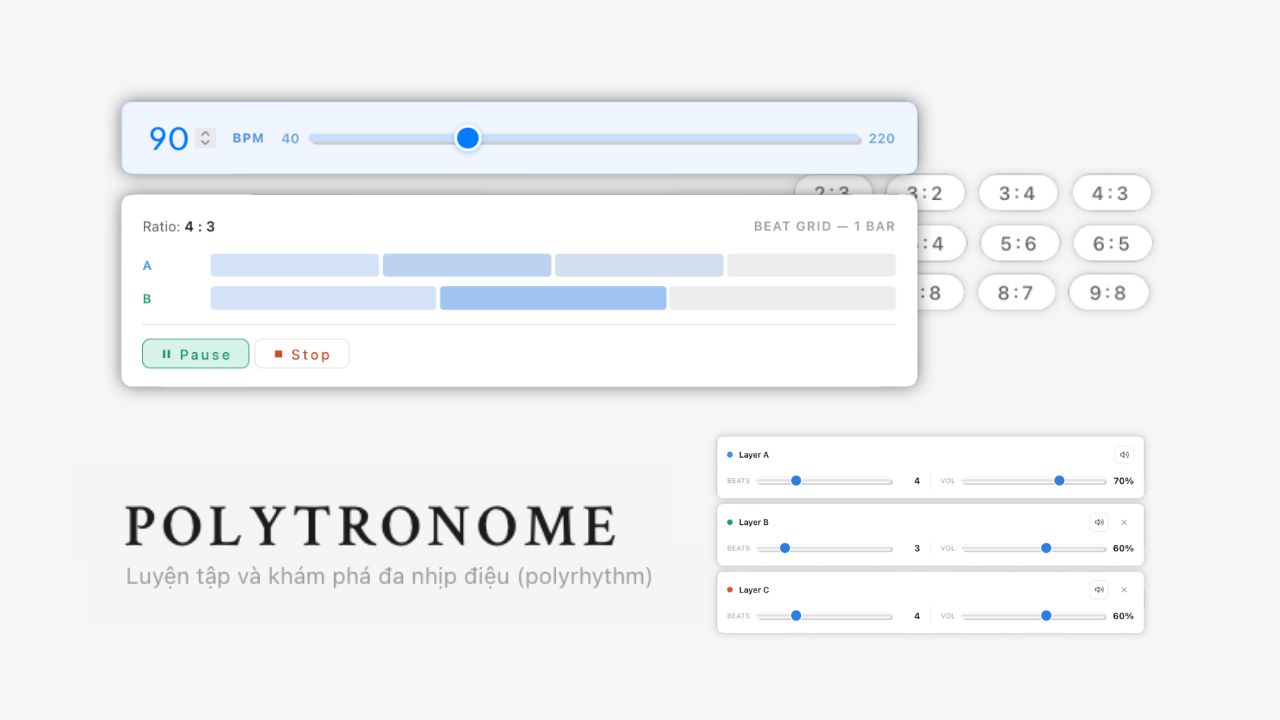Remove Layer B using its X icon
This screenshot has width=1280, height=720.
[x=1124, y=522]
